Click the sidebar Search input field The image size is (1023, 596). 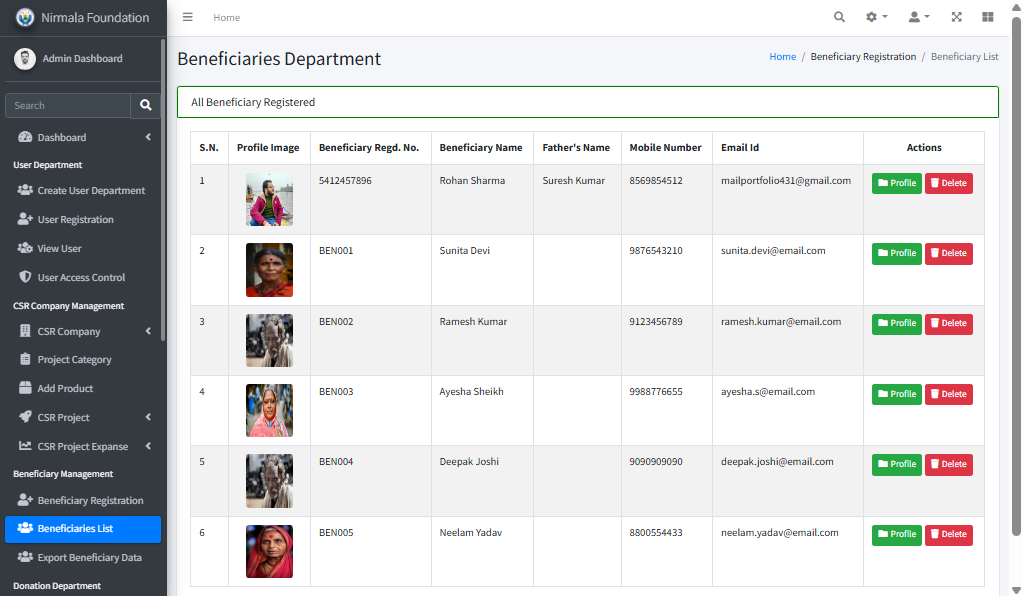coord(67,105)
